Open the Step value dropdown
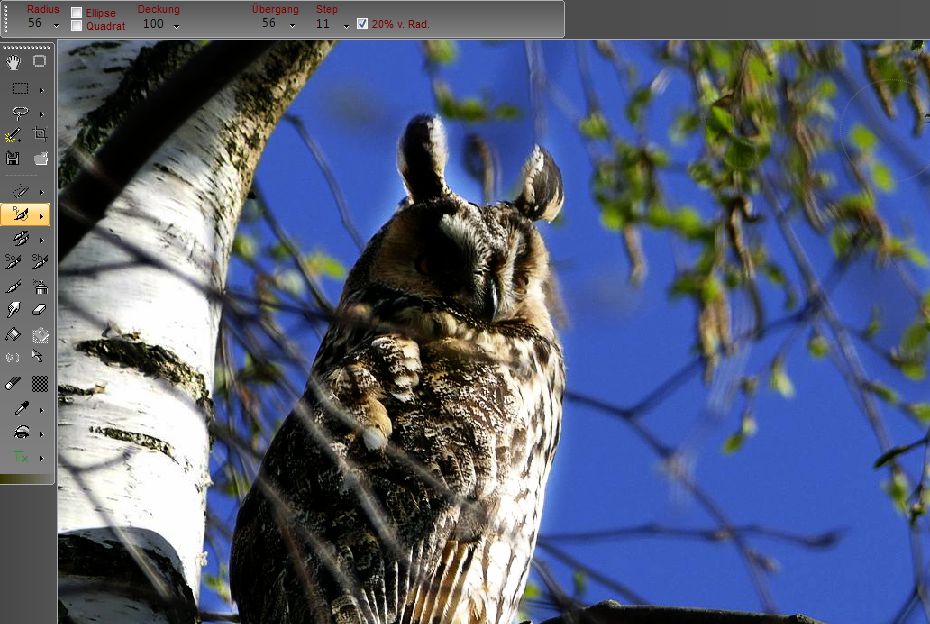 coord(346,24)
